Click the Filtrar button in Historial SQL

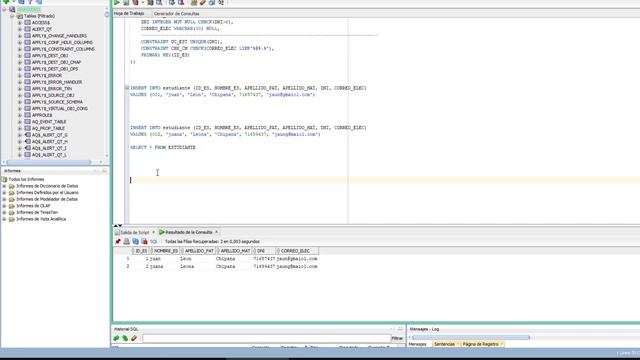397,338
